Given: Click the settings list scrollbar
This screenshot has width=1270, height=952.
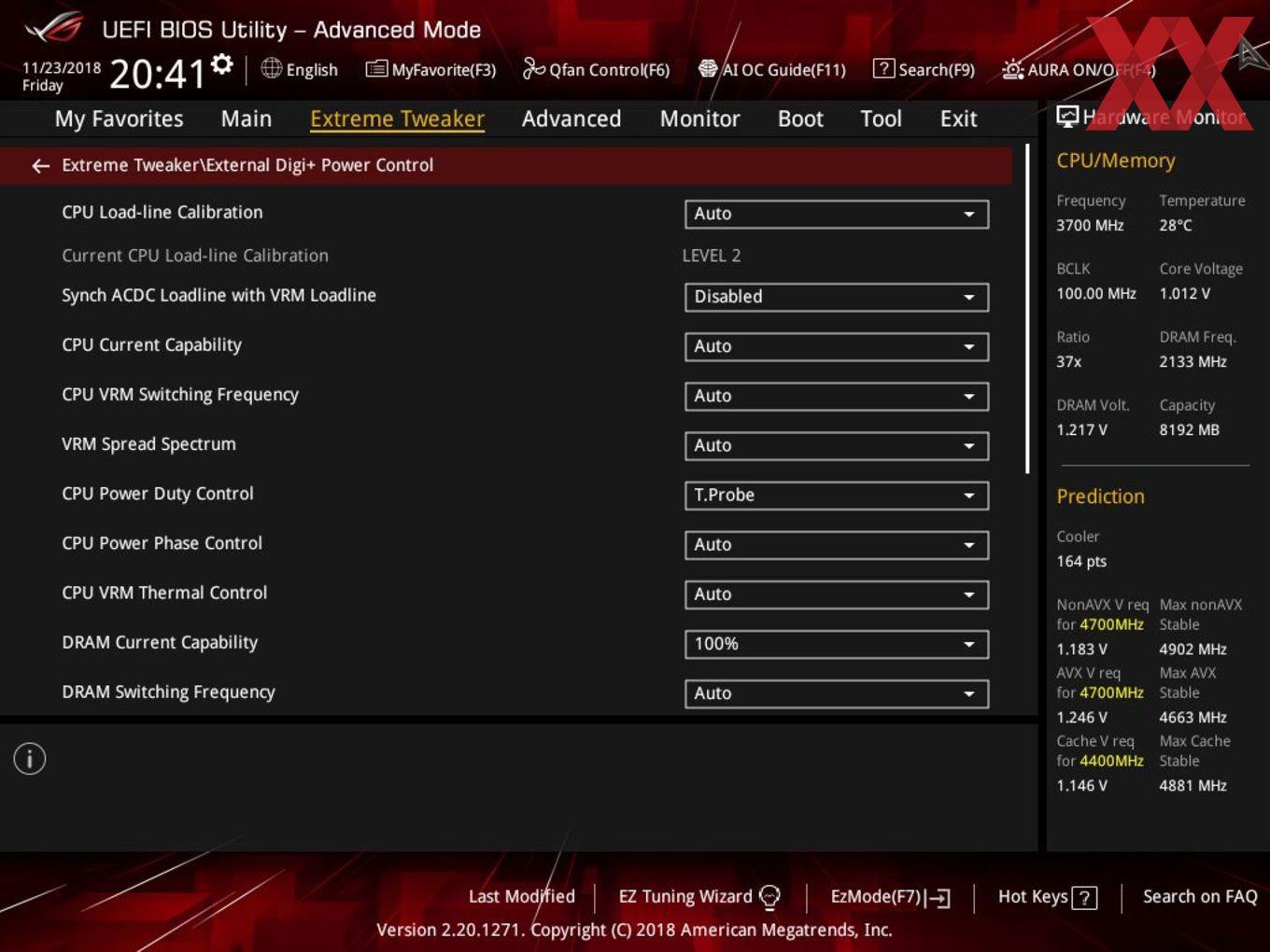Looking at the screenshot, I should [1027, 309].
